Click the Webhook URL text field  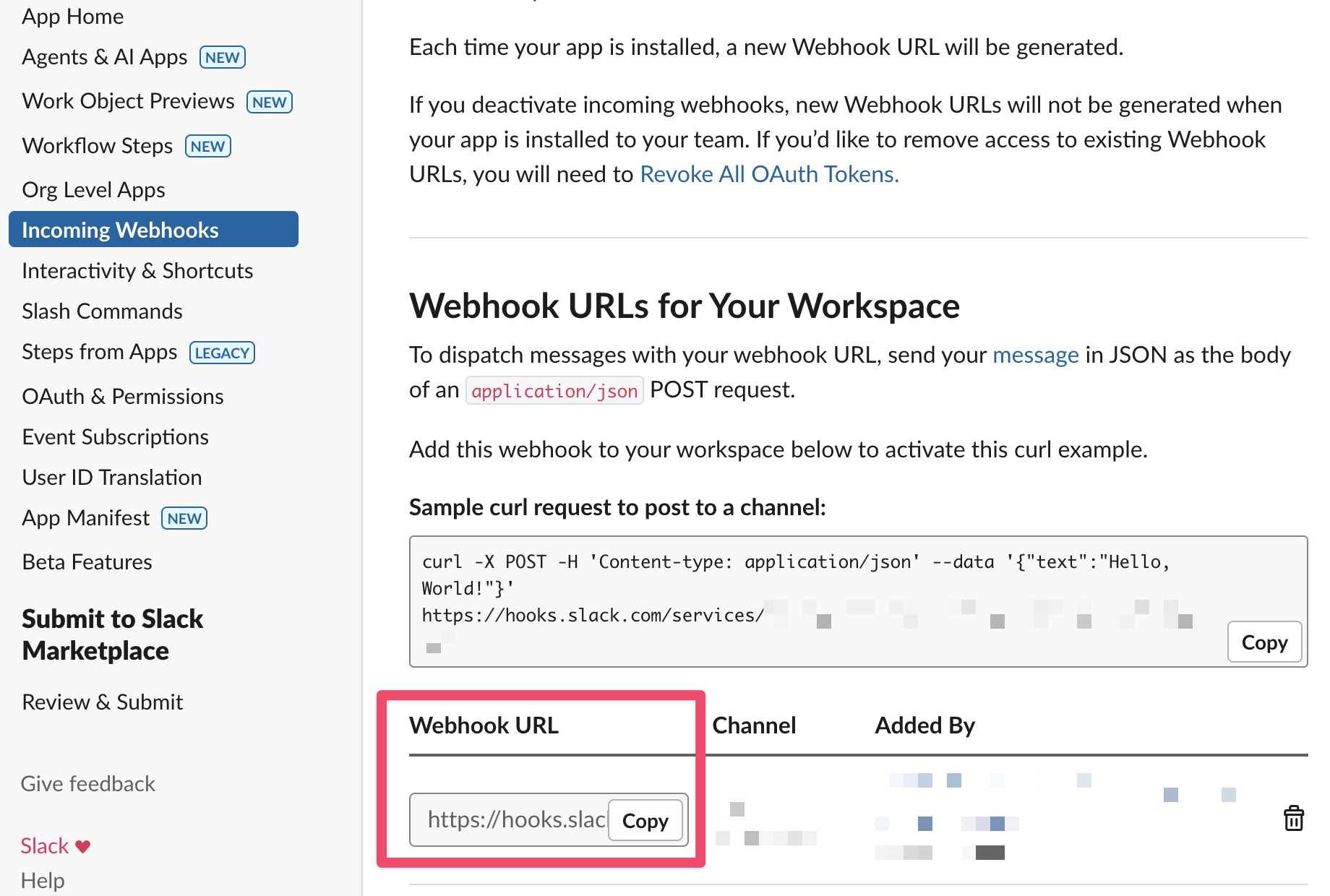coord(515,820)
